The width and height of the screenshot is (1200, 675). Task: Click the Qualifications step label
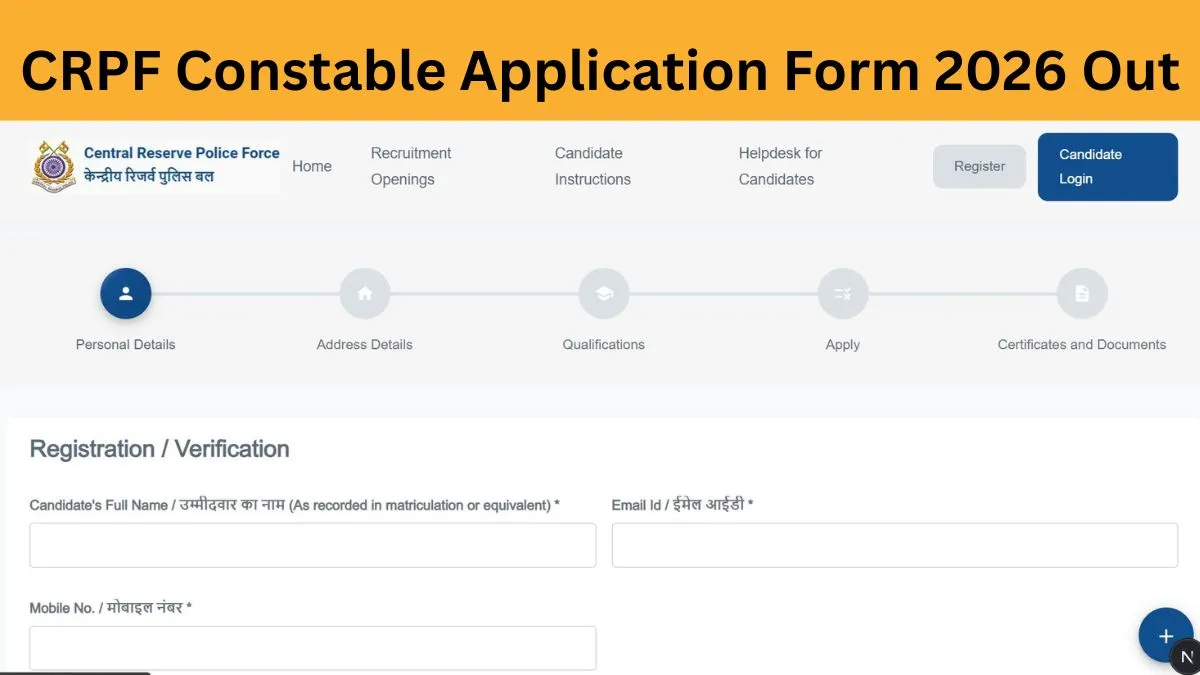pos(604,344)
